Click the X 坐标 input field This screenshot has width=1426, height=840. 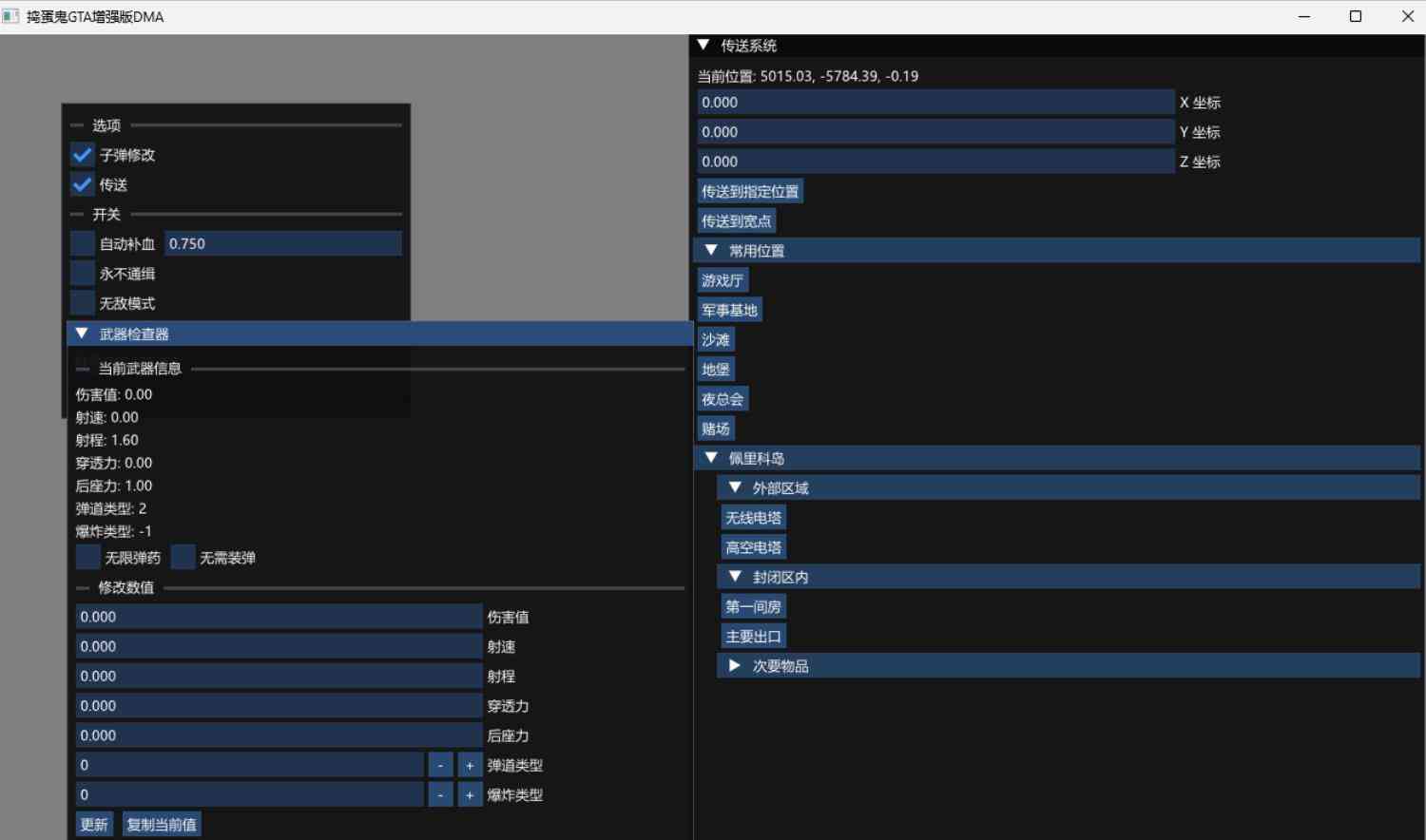936,103
